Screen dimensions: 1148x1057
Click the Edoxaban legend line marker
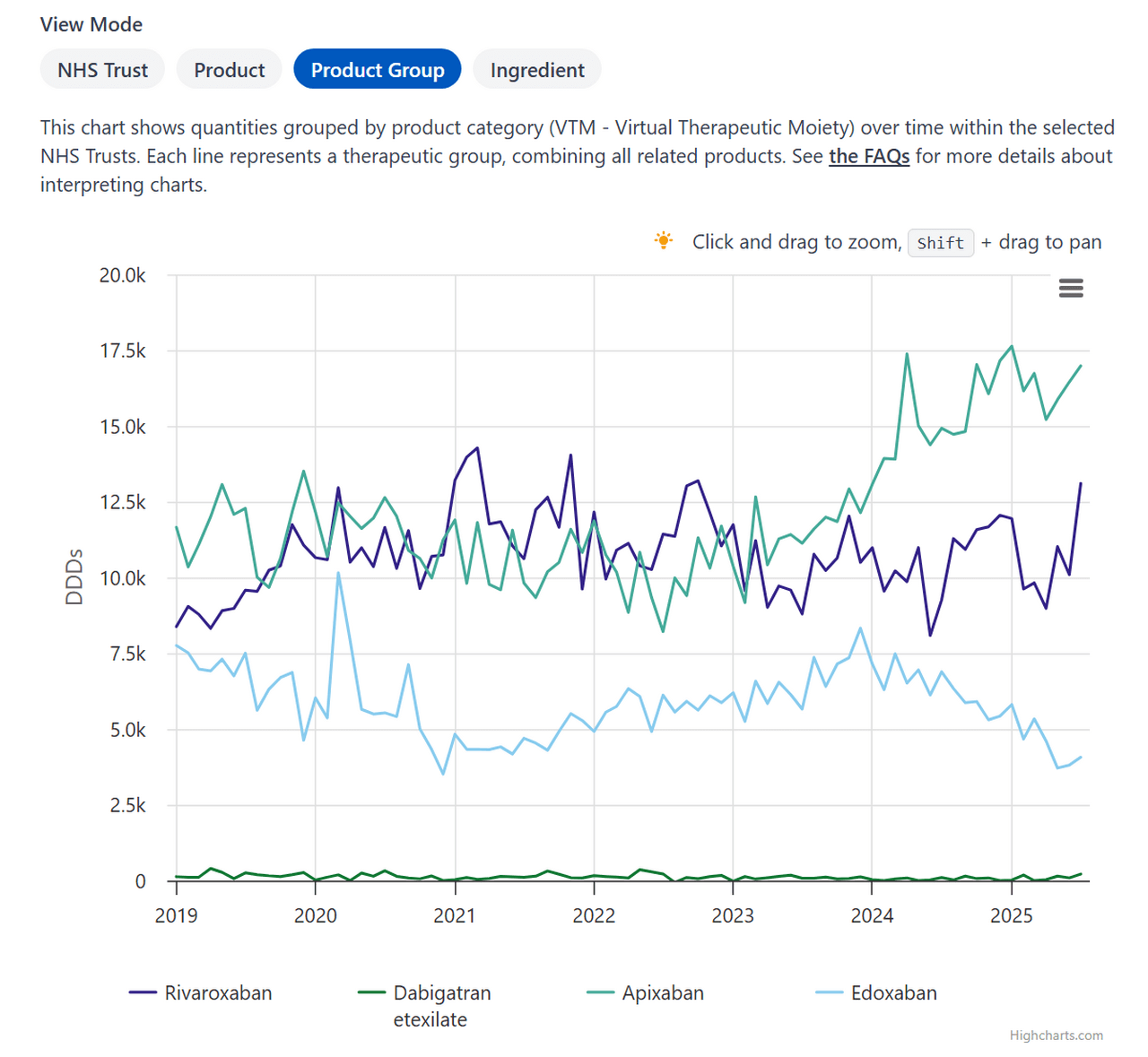[830, 992]
